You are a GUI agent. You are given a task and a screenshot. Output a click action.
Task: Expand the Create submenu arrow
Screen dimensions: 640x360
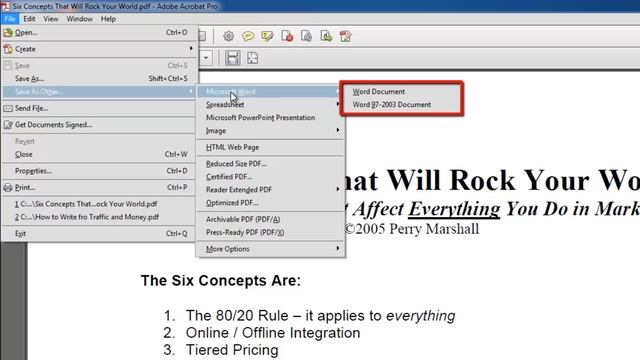pyautogui.click(x=191, y=49)
